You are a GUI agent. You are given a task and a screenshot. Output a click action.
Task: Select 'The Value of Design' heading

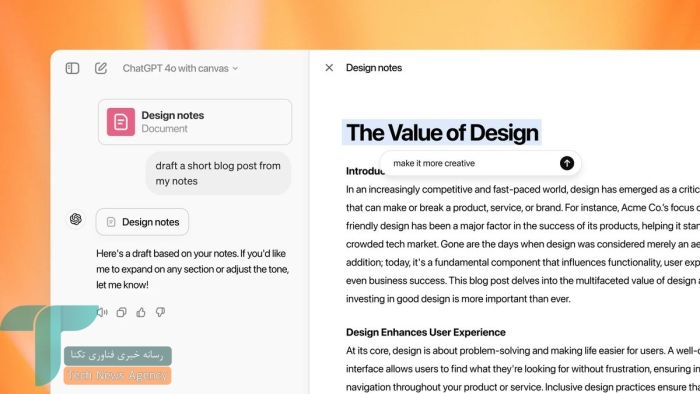[442, 133]
